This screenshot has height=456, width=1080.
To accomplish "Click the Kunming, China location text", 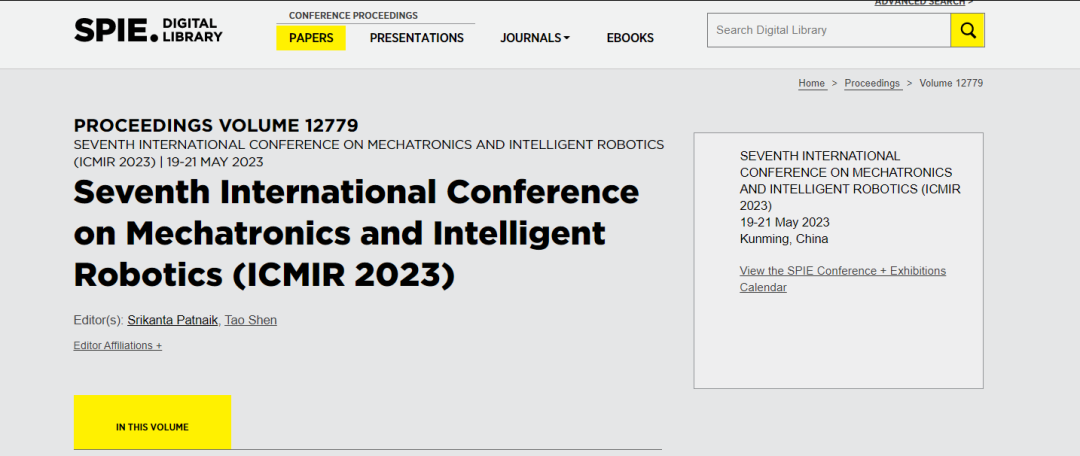I will tap(784, 240).
